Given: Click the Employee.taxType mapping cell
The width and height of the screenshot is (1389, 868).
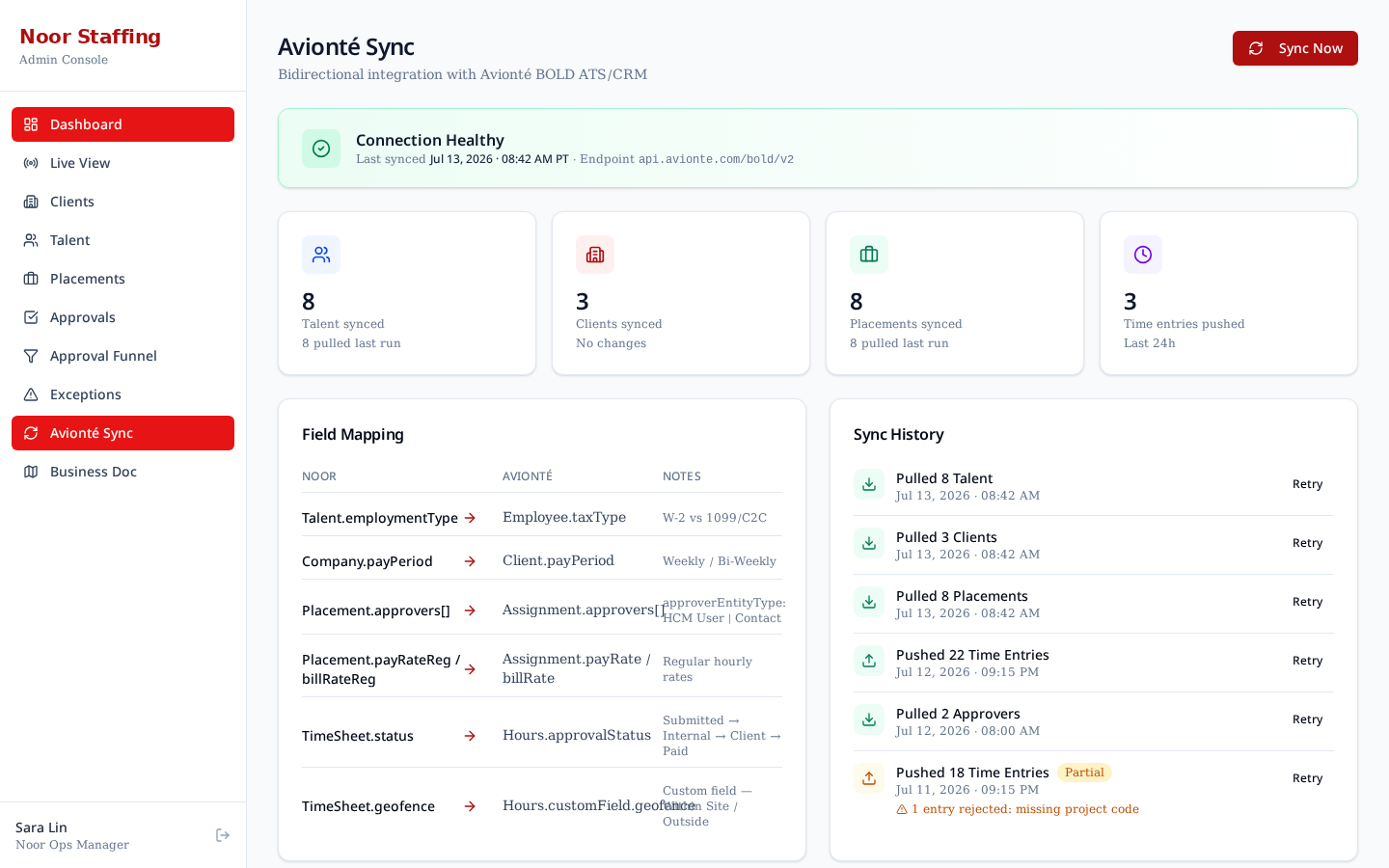Looking at the screenshot, I should (x=564, y=517).
